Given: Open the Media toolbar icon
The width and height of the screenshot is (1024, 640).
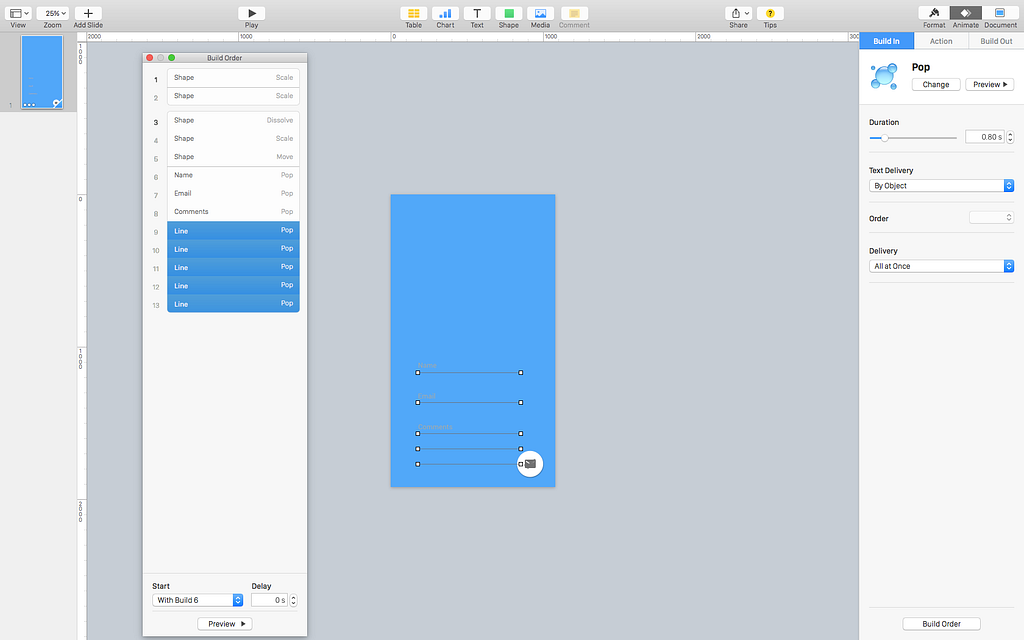Looking at the screenshot, I should coord(540,13).
